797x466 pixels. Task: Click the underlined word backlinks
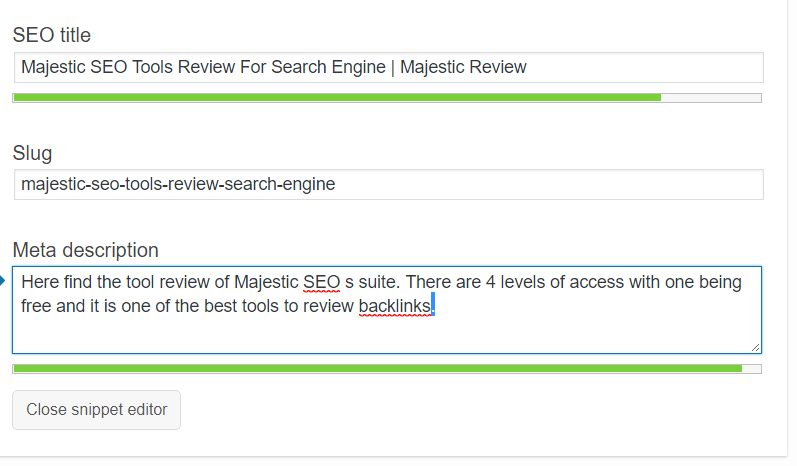coord(395,306)
